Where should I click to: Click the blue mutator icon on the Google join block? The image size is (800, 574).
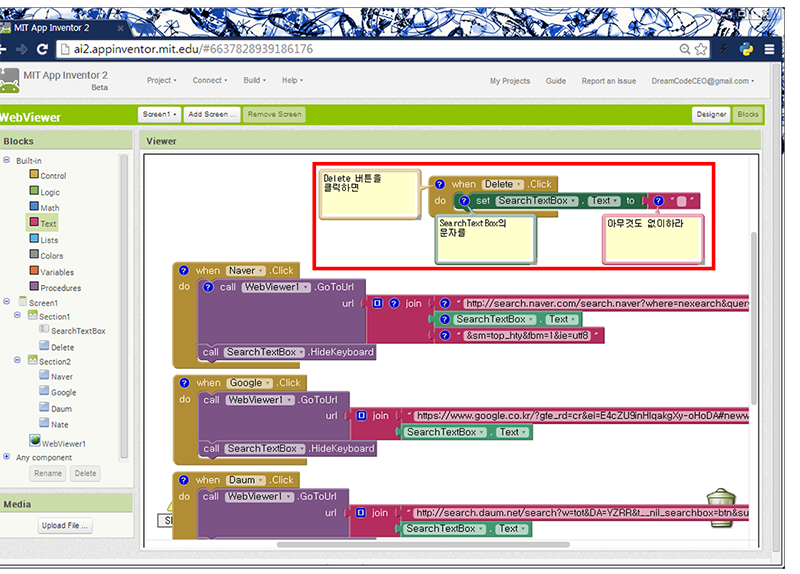point(361,416)
